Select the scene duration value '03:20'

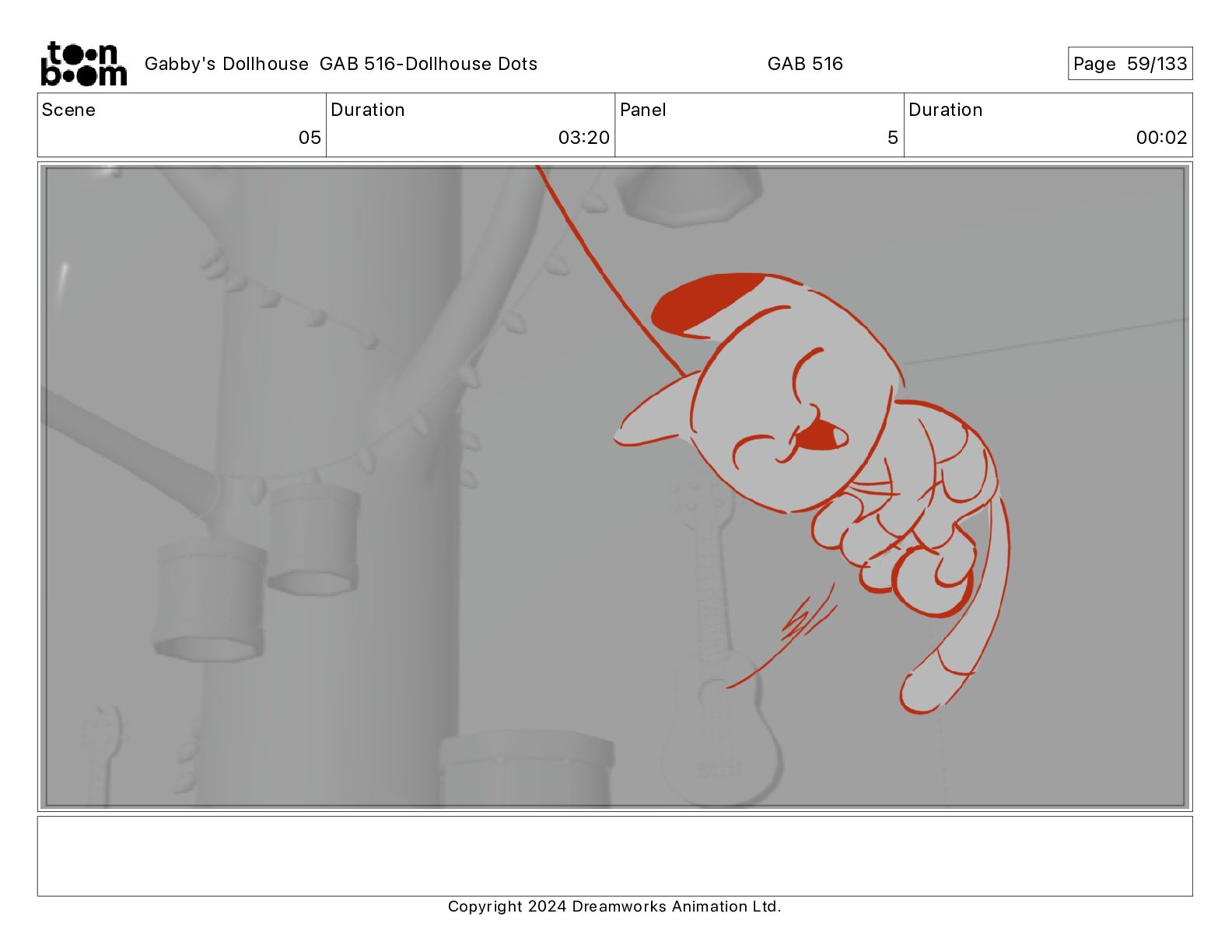tap(584, 138)
